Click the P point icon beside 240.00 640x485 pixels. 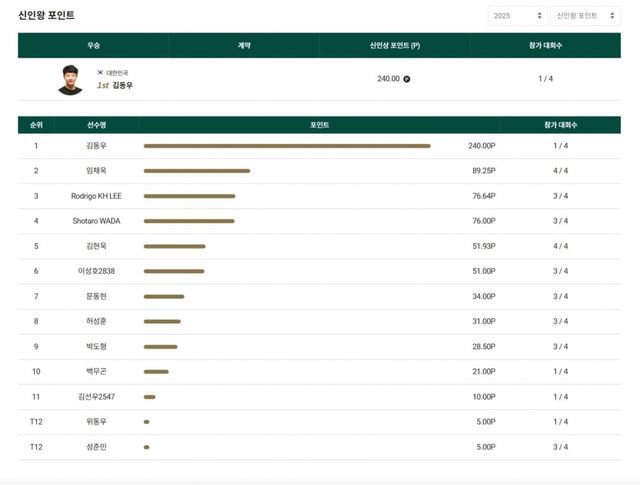(x=407, y=79)
